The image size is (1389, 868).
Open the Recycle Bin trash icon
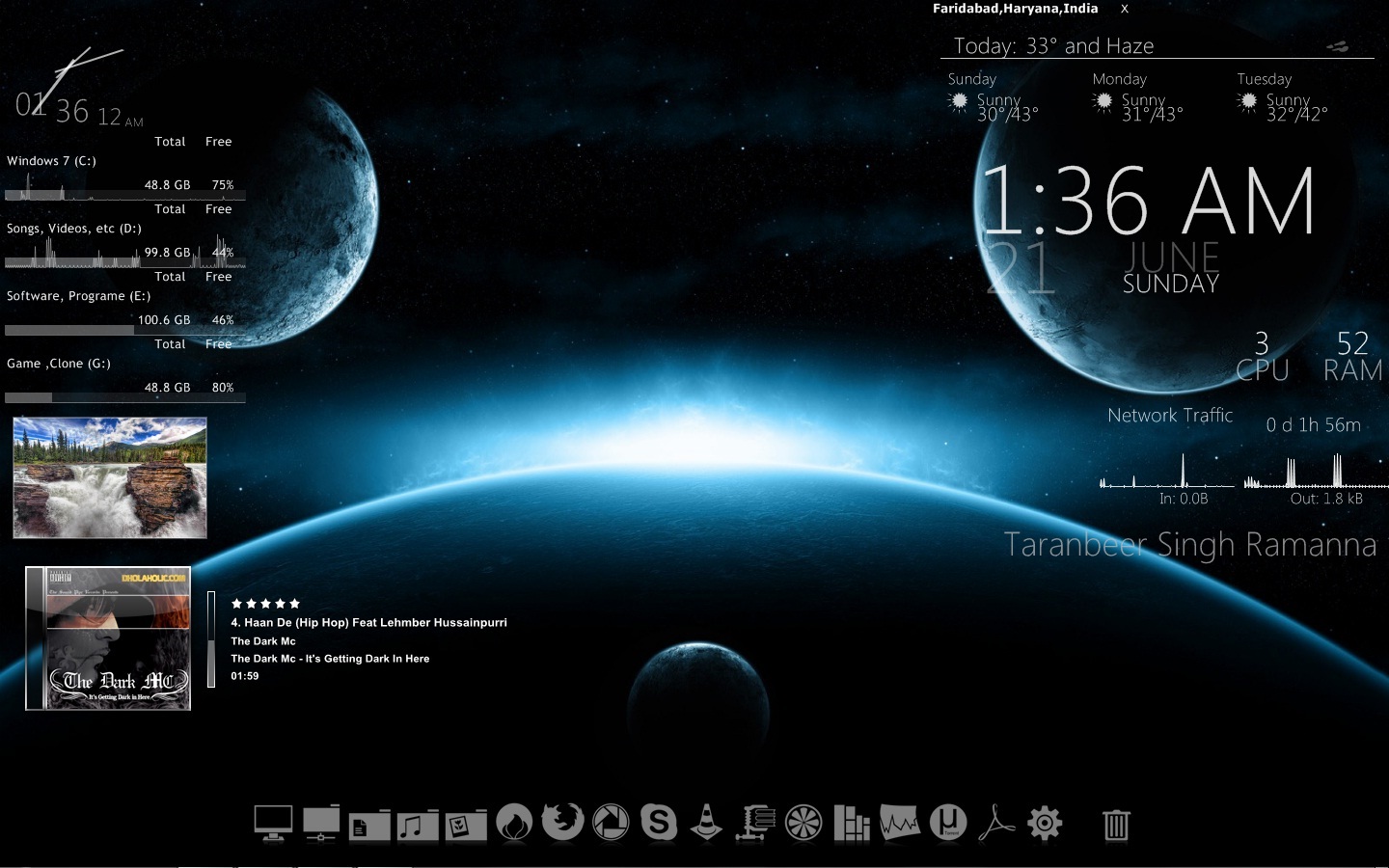coord(1116,825)
